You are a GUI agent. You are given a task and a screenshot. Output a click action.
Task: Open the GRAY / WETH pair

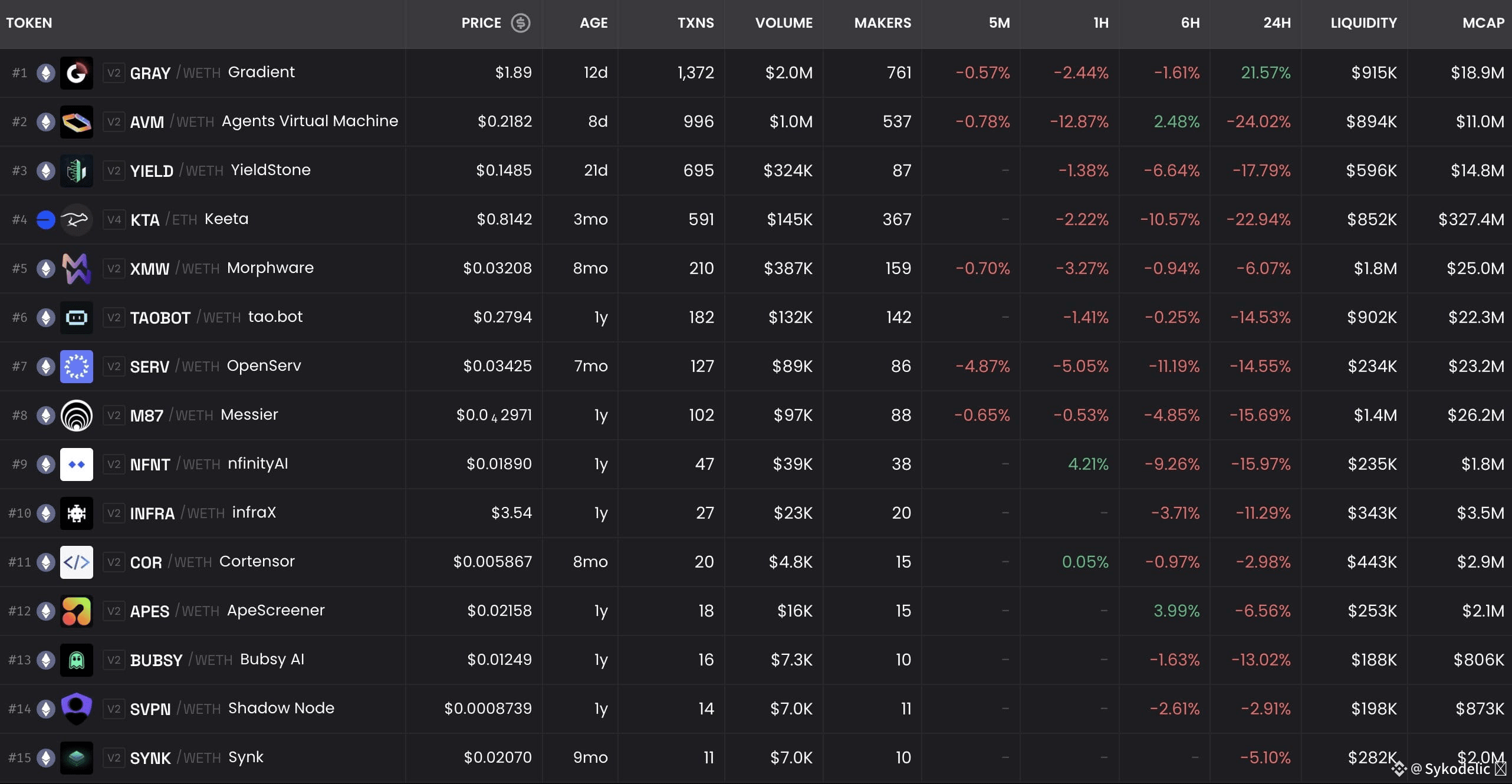[x=175, y=73]
